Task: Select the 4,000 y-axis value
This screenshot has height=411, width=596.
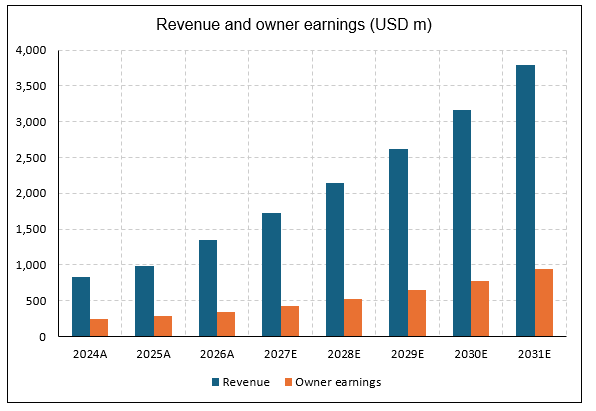Action: click(x=31, y=50)
